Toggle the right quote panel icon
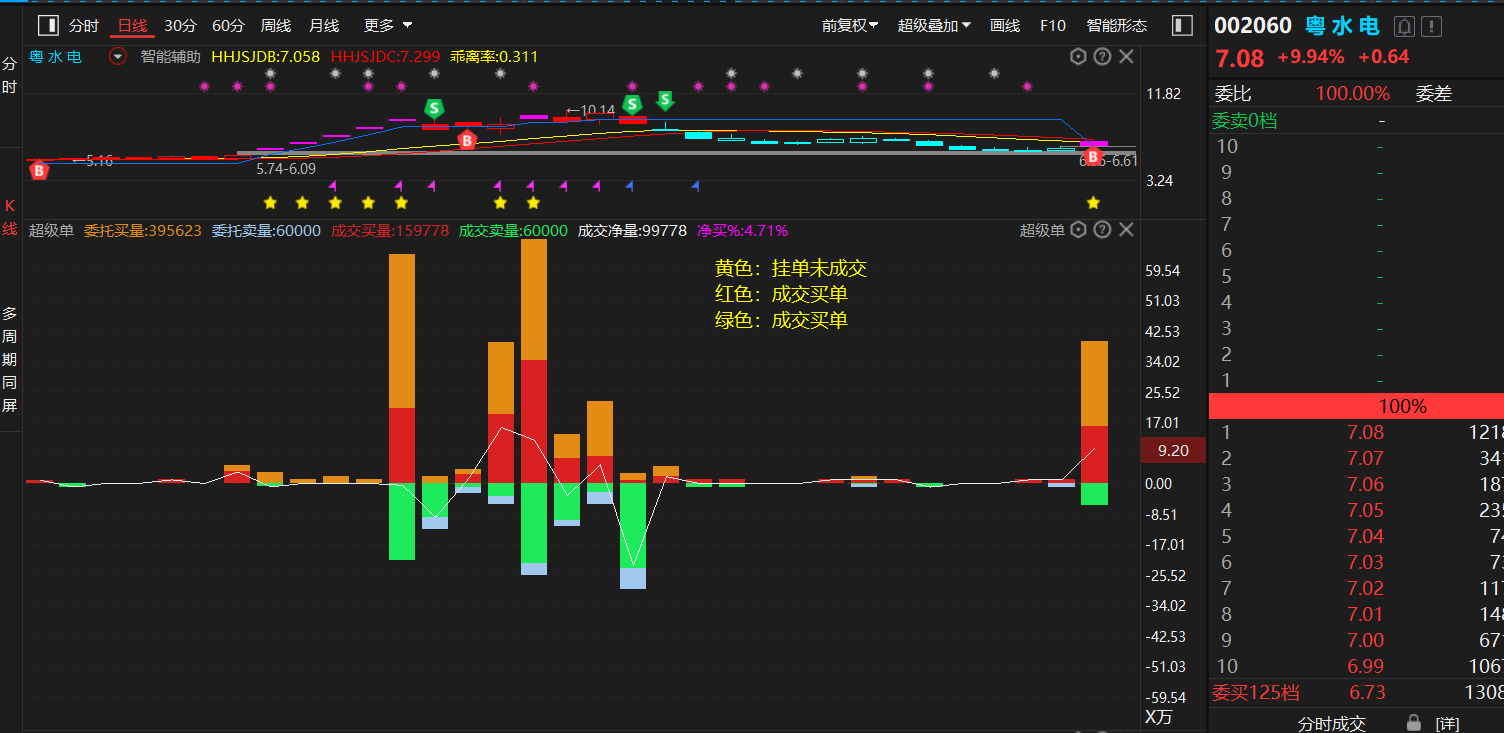The height and width of the screenshot is (733, 1504). (x=1183, y=25)
